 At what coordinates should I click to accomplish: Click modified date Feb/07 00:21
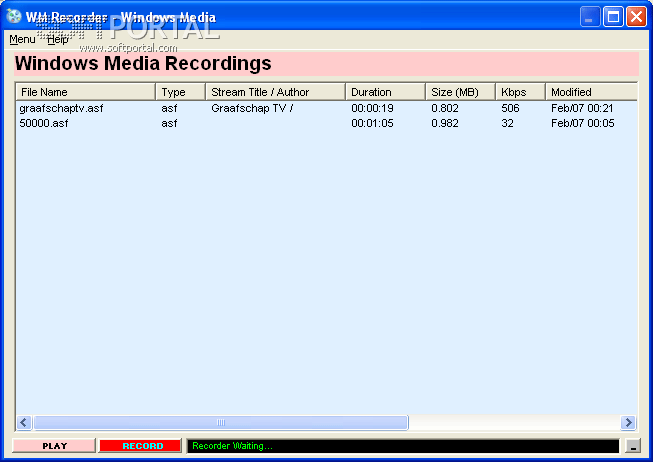pos(582,108)
